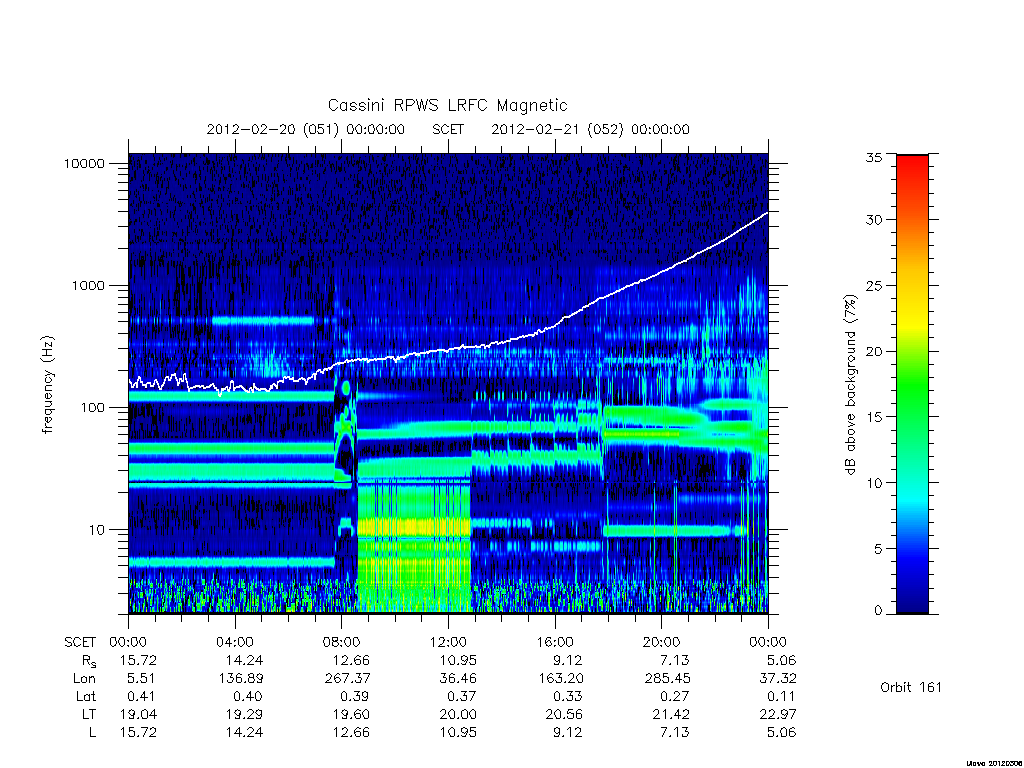
Task: Click the colorbar label 'dB above background (7%)'
Action: (x=850, y=384)
